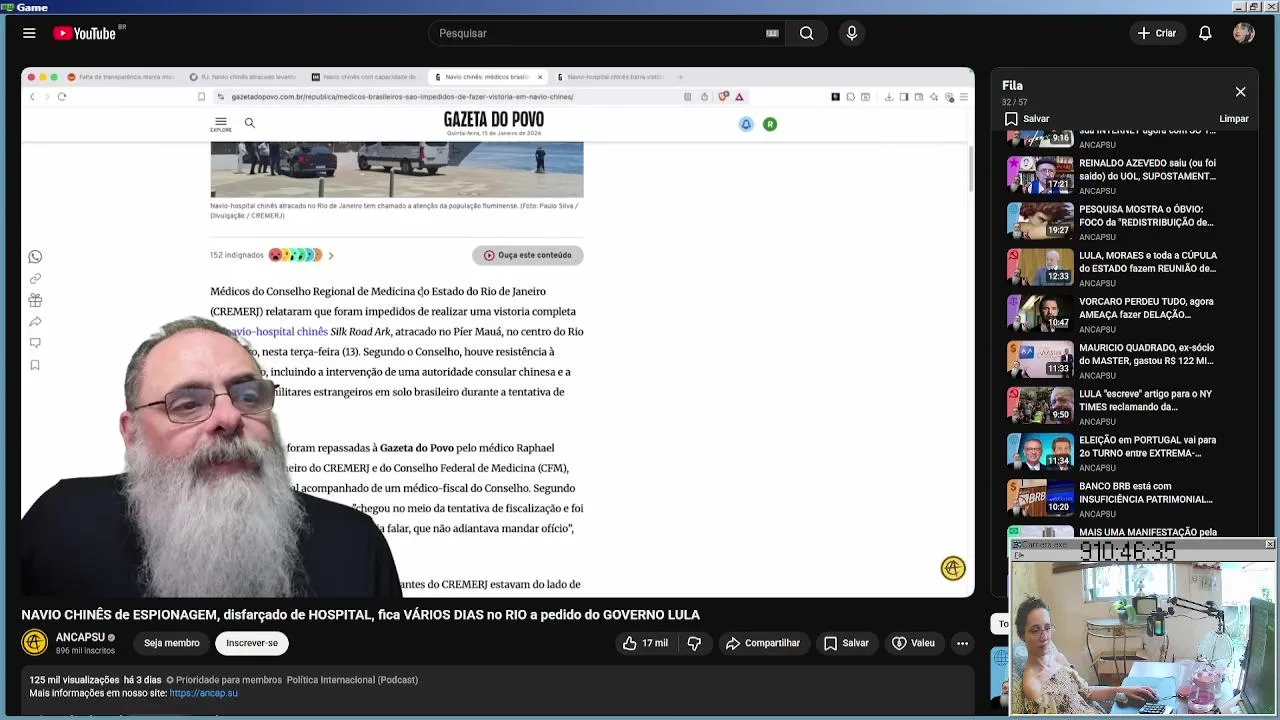This screenshot has width=1280, height=720.
Task: Click Política Internacional (Podcast) in description
Action: tap(352, 680)
